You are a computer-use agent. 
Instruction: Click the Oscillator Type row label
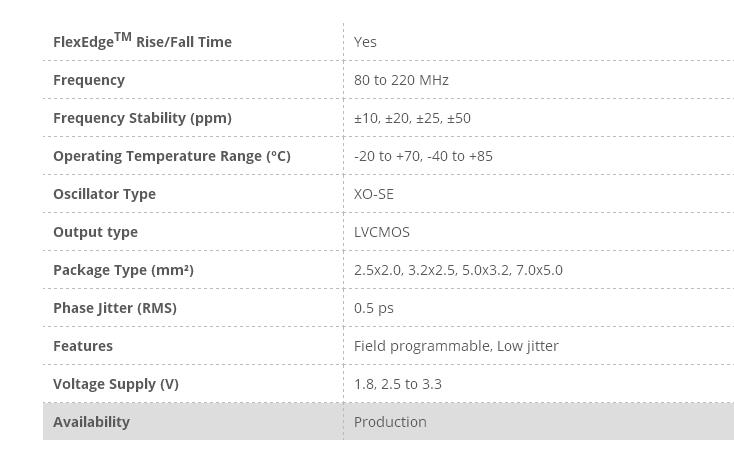tap(104, 194)
